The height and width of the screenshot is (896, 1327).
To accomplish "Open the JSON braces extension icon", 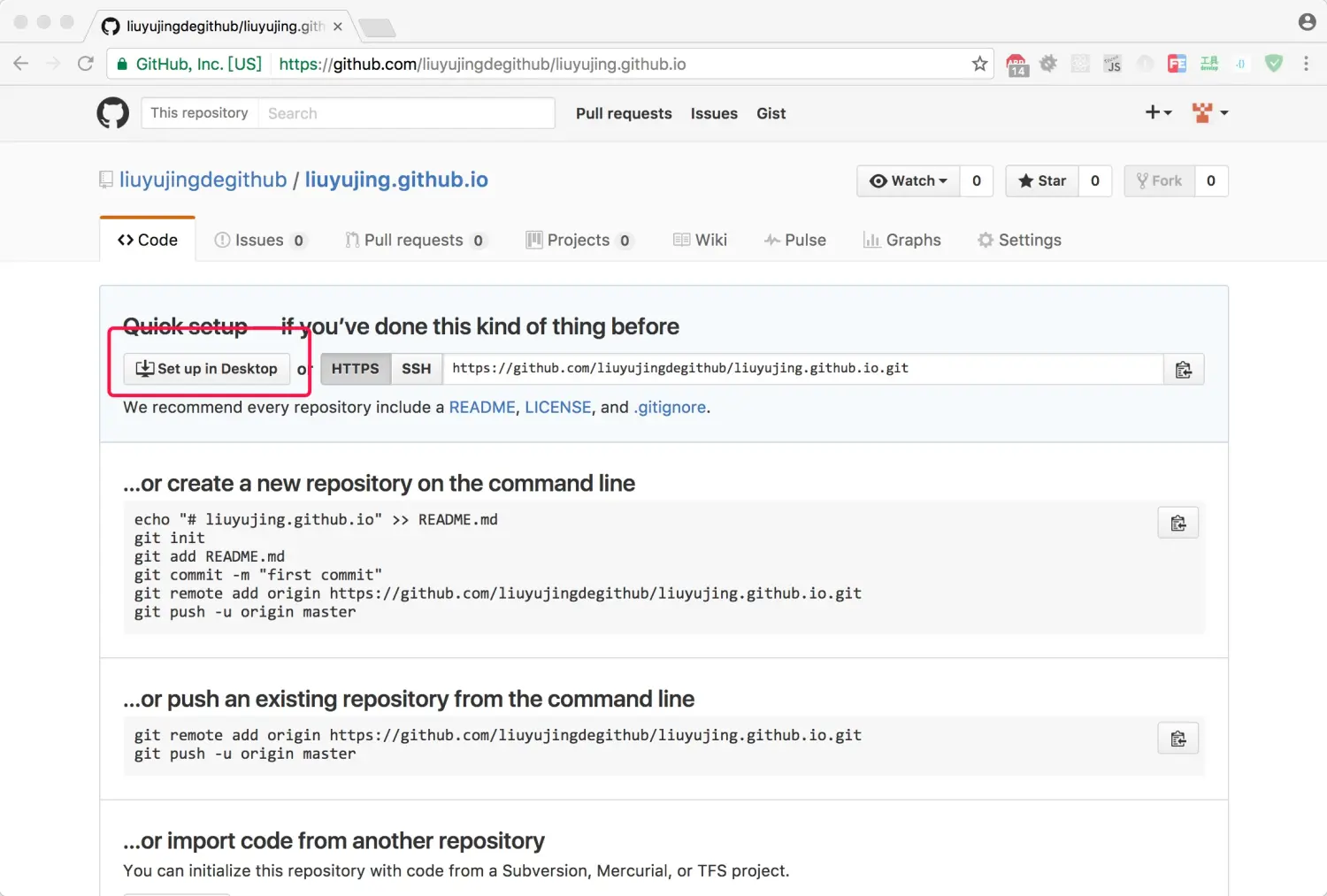I will tap(1241, 64).
